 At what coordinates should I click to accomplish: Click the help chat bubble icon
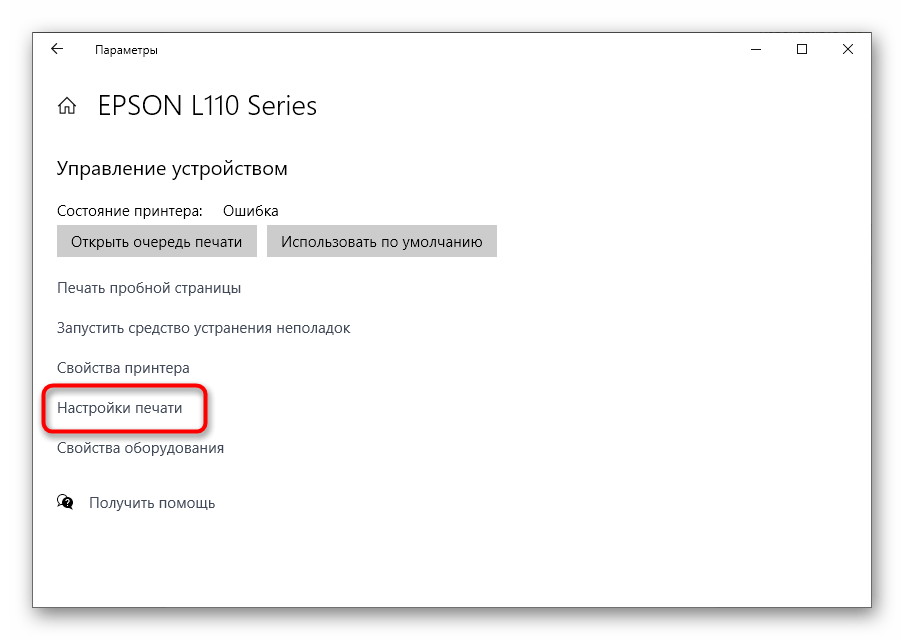65,502
